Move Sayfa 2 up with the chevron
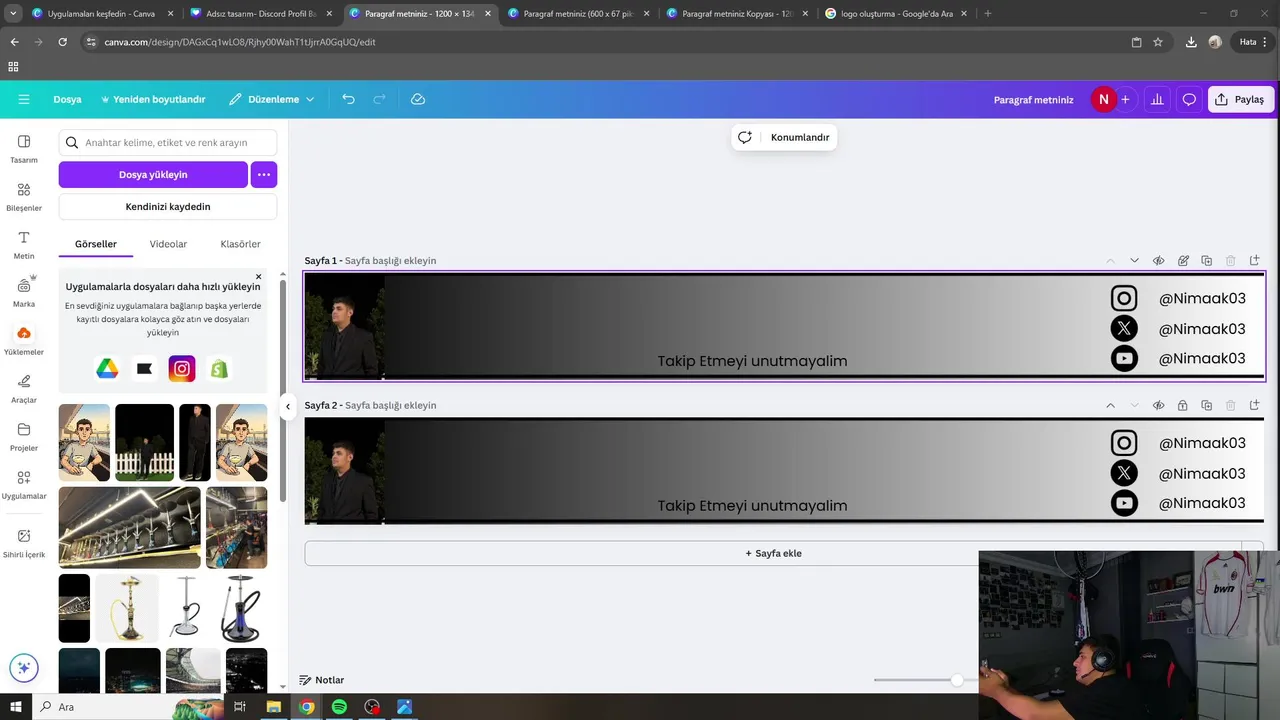1280x720 pixels. coord(1110,405)
